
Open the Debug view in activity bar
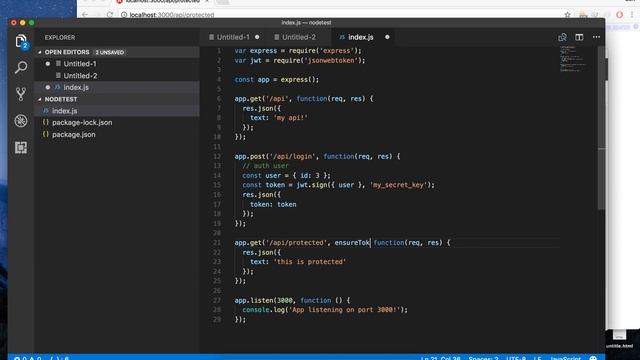(x=21, y=121)
